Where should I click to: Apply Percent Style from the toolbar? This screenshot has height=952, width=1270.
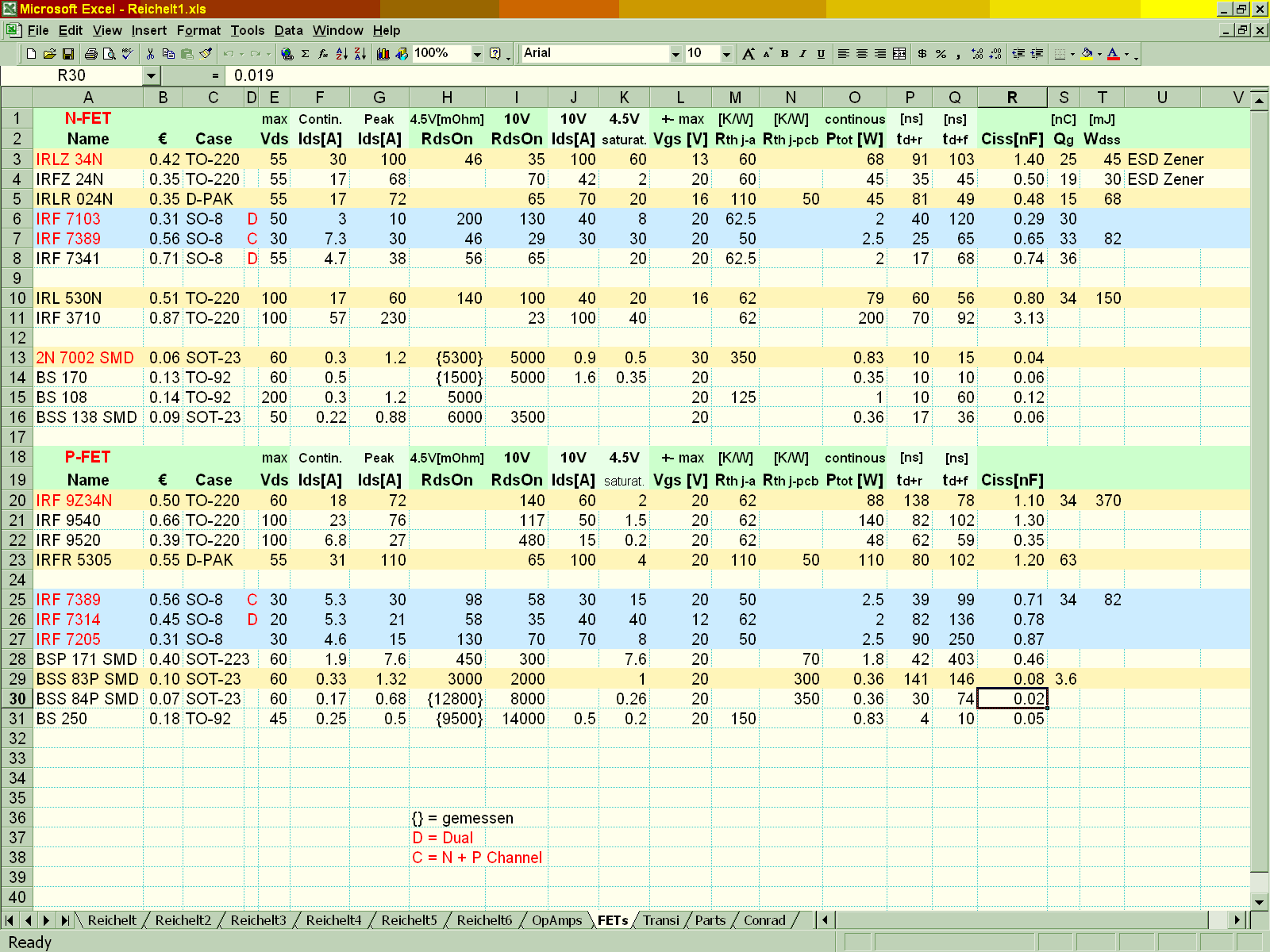click(941, 54)
